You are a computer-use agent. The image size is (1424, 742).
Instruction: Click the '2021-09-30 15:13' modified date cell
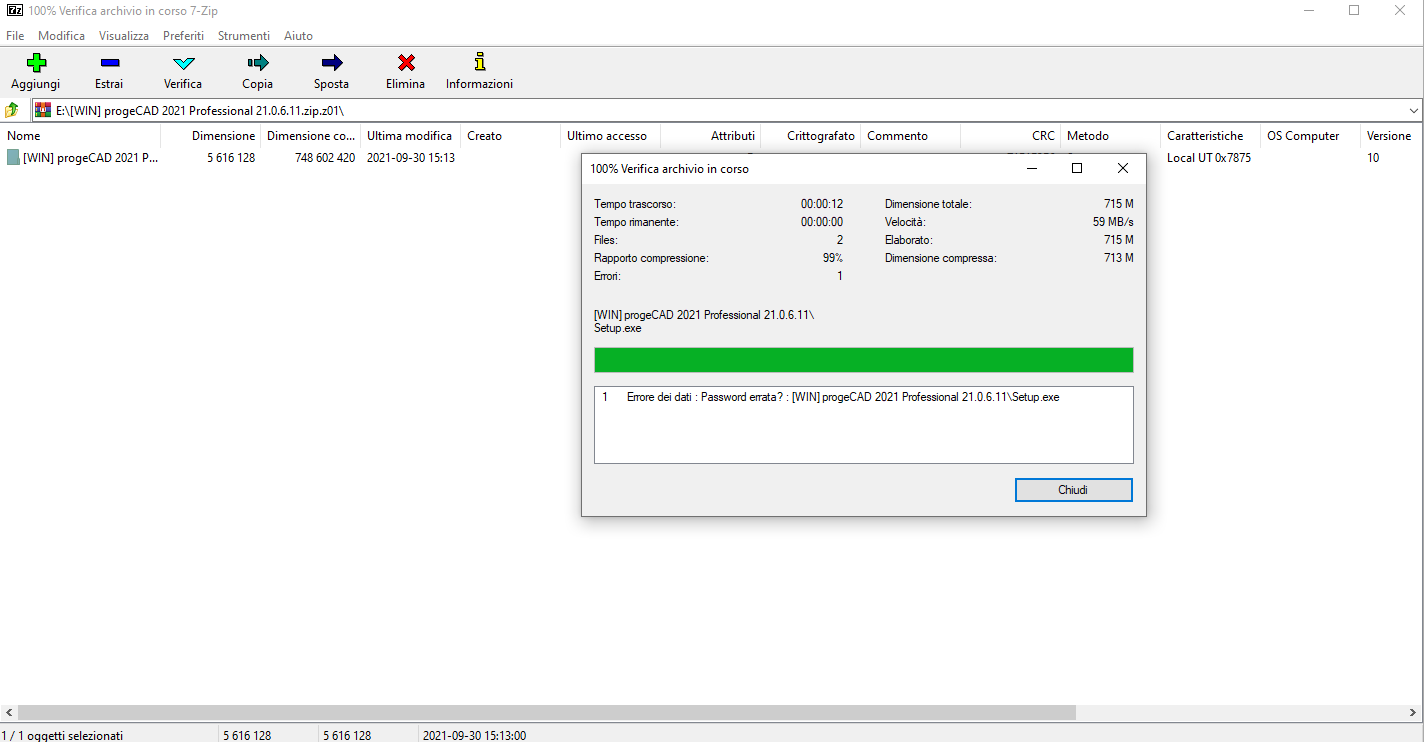pos(411,158)
